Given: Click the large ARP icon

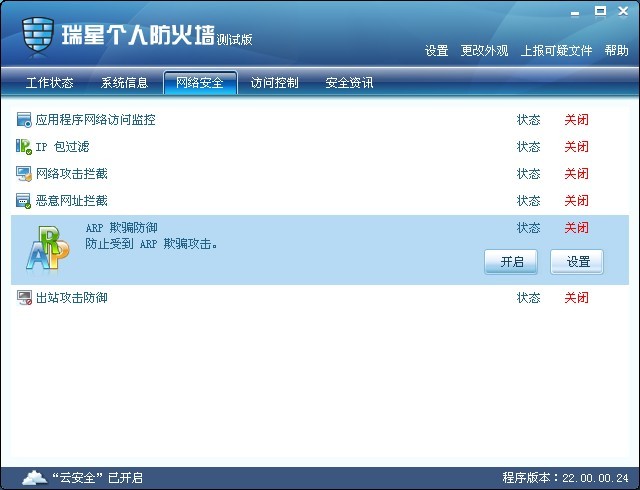Looking at the screenshot, I should [48, 248].
